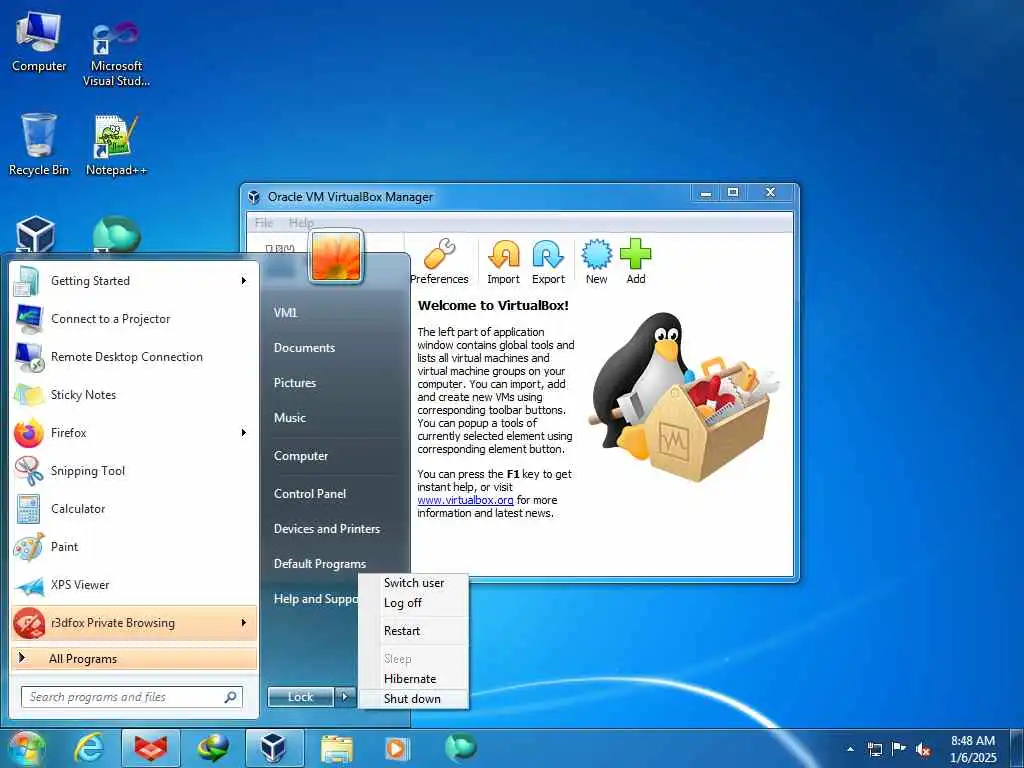
Task: Launch Snipping Tool
Action: click(134, 471)
